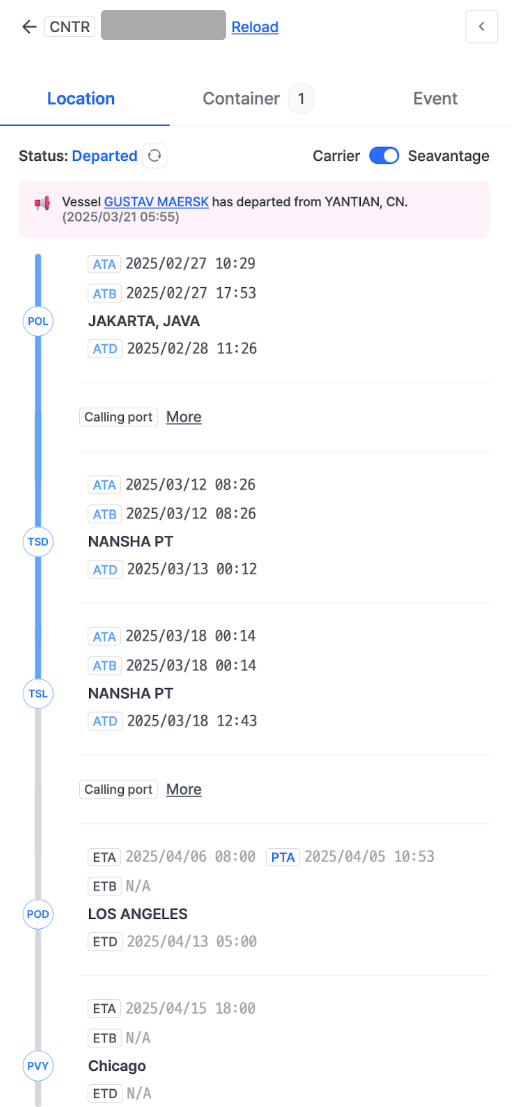Switch to the Container tab

(x=258, y=99)
